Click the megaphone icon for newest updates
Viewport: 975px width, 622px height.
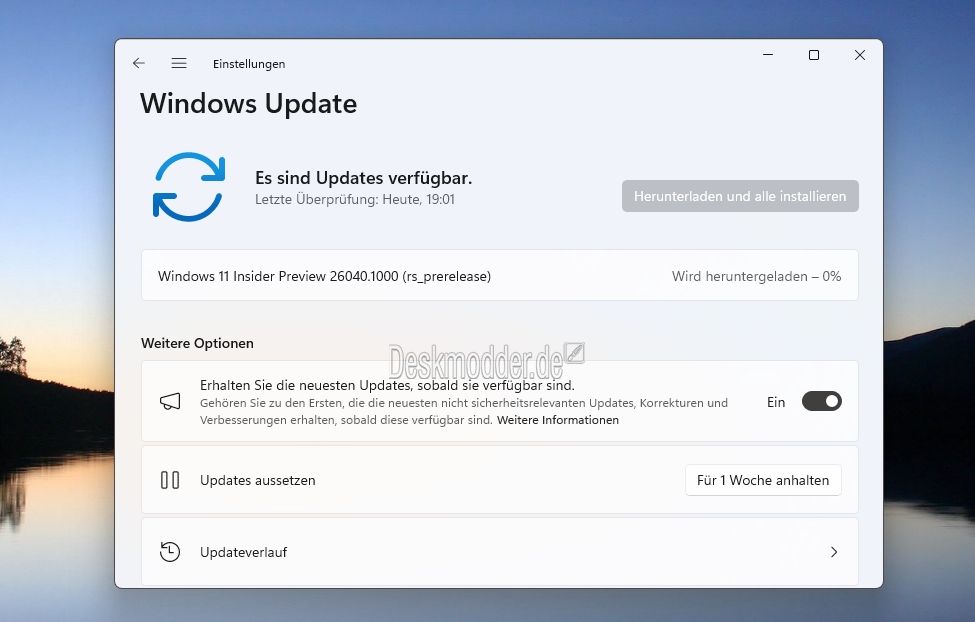(170, 402)
